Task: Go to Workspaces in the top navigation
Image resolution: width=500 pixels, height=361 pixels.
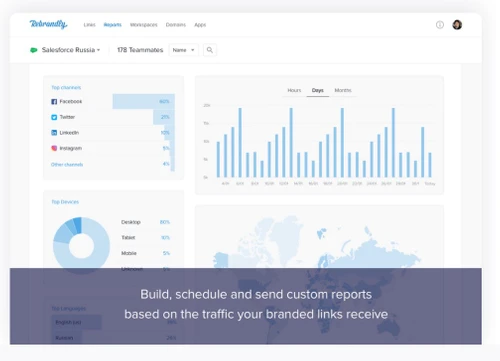Action: click(144, 25)
